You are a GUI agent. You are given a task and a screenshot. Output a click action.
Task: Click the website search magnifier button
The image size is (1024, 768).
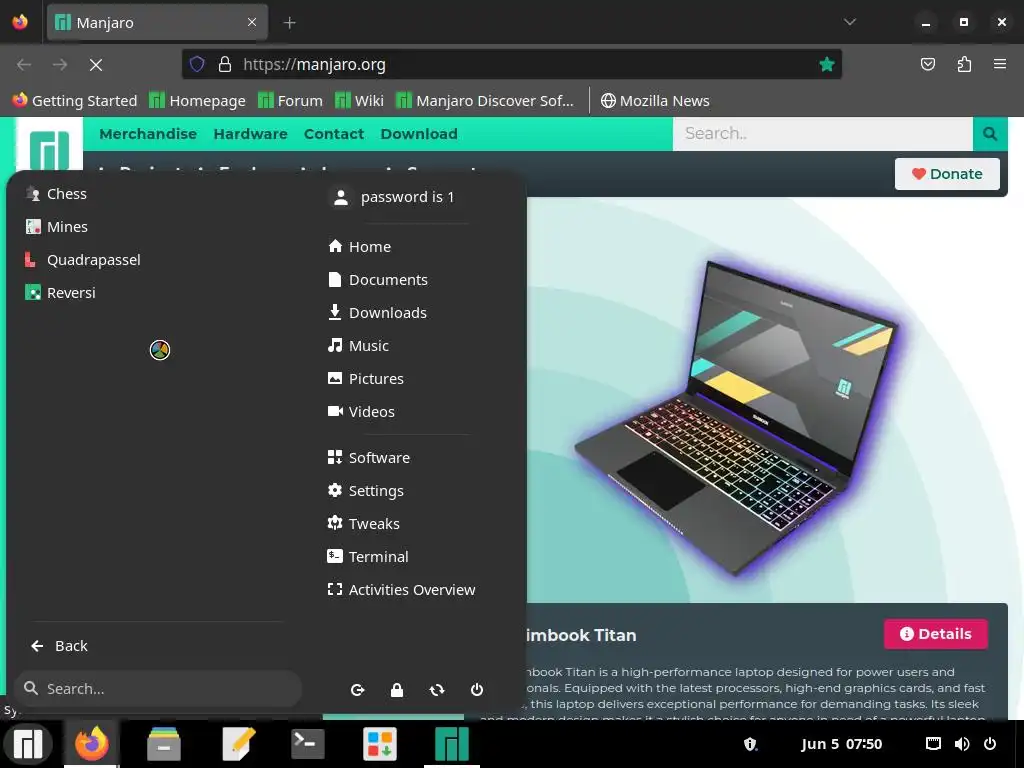point(990,134)
